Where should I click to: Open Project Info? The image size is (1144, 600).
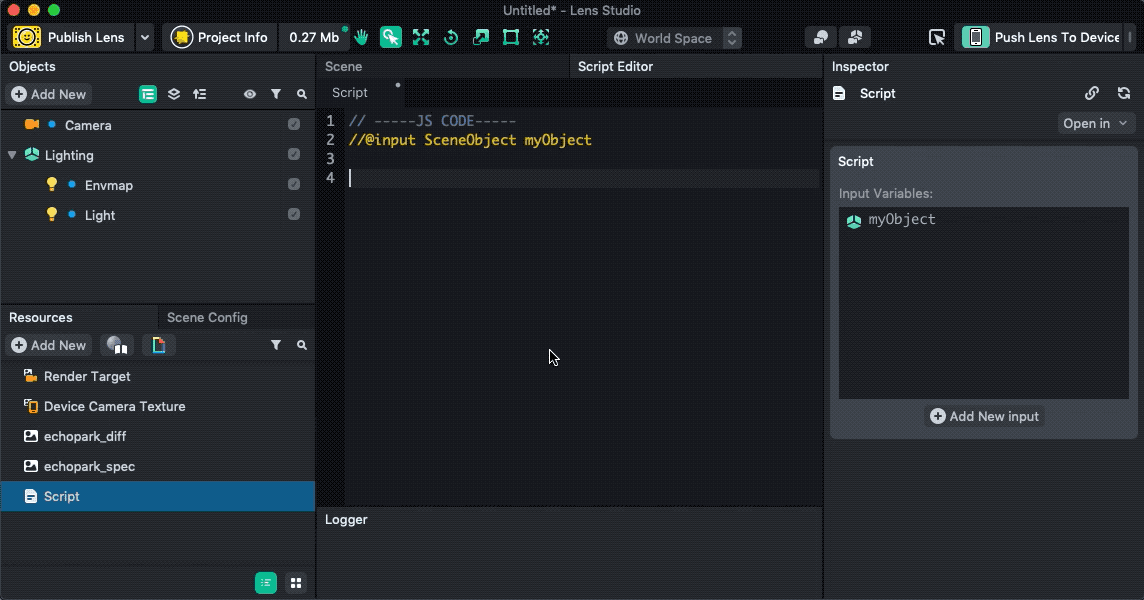220,37
